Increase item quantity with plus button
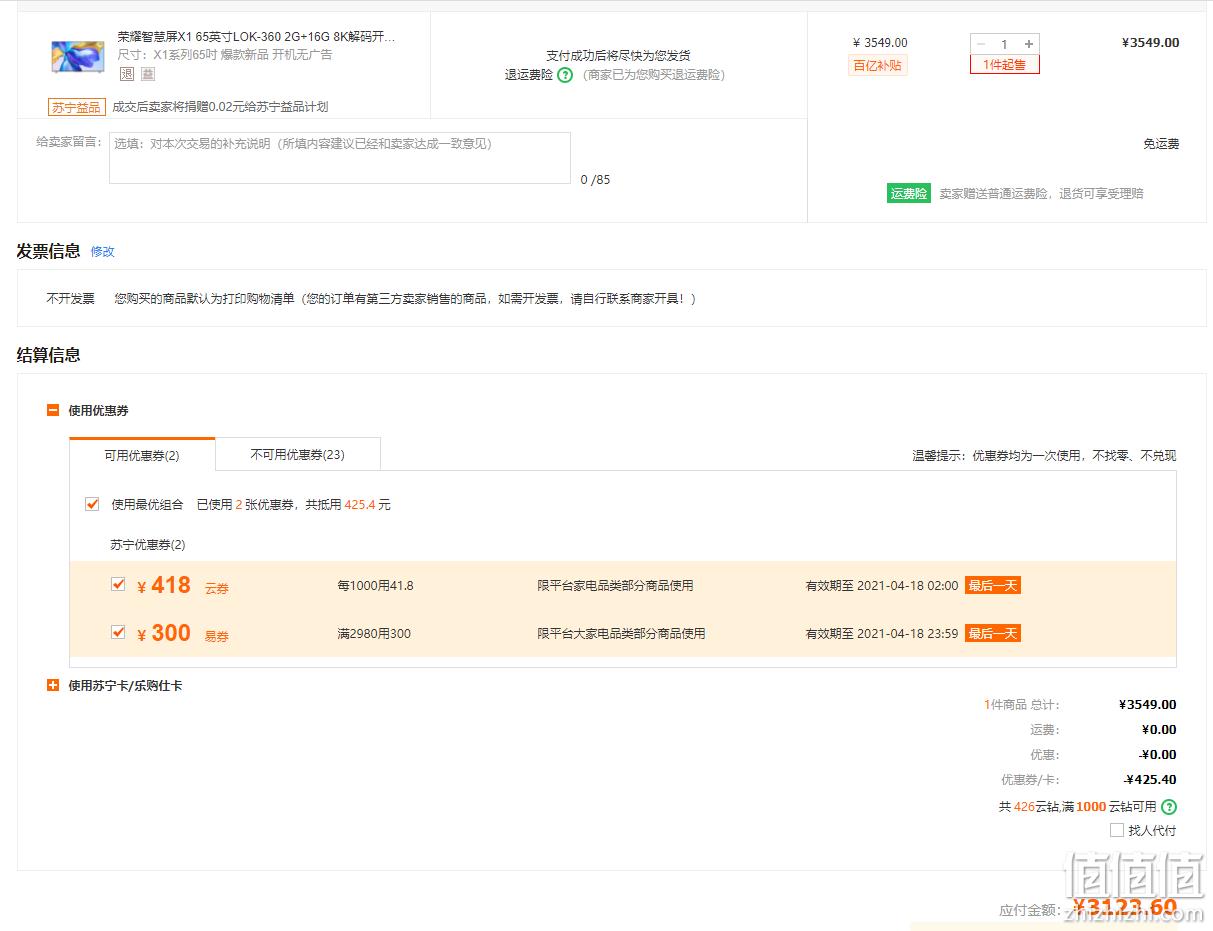The width and height of the screenshot is (1213, 931). click(1029, 44)
